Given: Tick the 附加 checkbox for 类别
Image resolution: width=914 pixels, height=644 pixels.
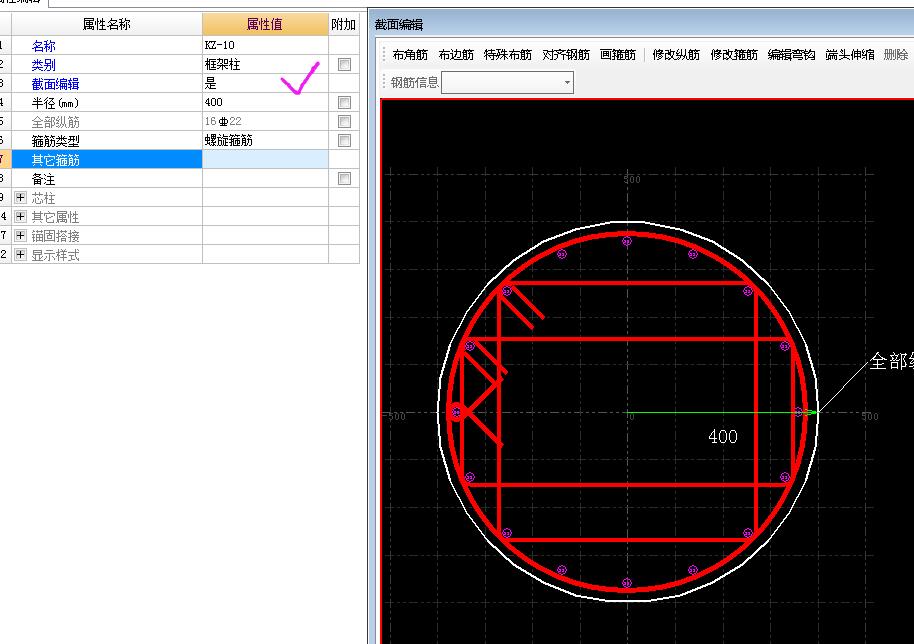Looking at the screenshot, I should point(344,65).
